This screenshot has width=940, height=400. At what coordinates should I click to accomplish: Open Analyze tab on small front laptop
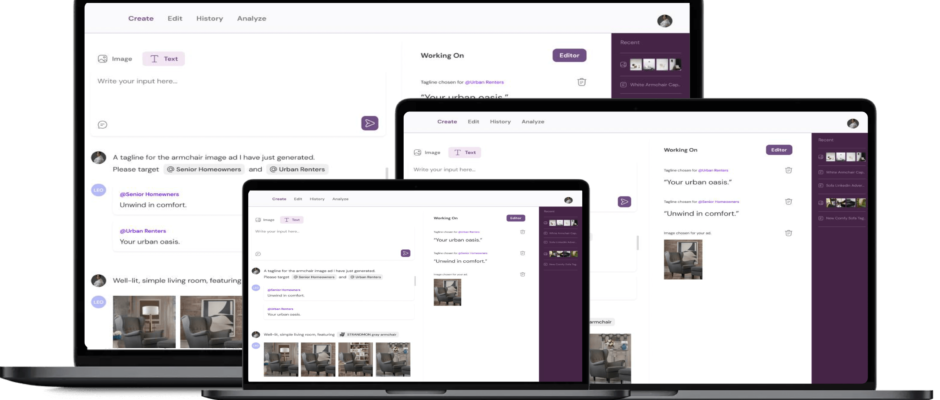pos(340,199)
